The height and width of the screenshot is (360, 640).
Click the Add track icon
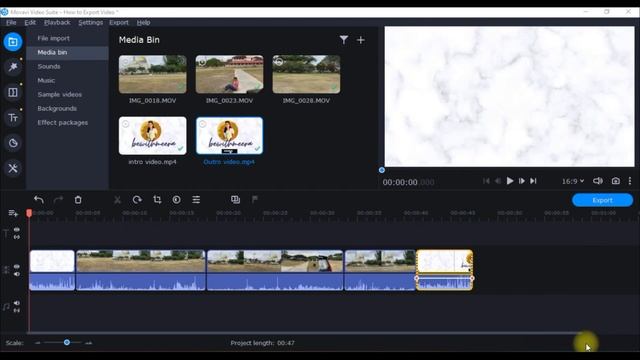point(13,213)
